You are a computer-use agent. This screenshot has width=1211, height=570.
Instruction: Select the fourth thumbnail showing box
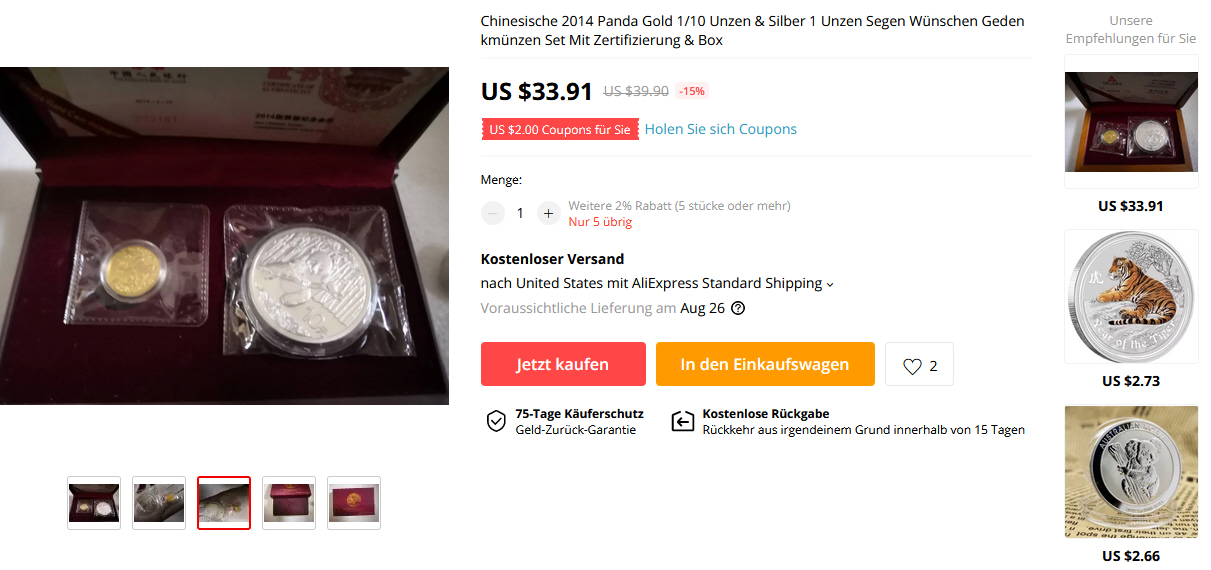(289, 503)
